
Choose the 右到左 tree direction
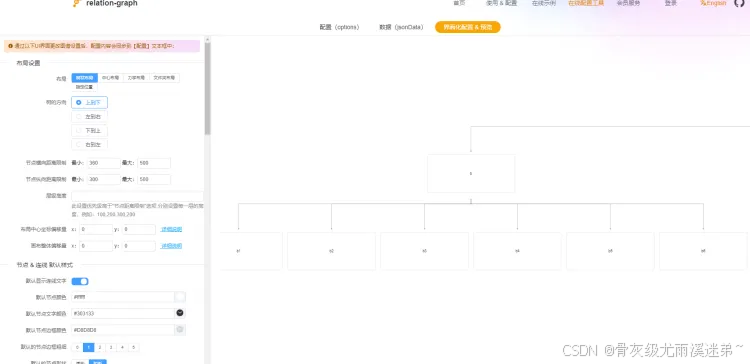pos(89,144)
